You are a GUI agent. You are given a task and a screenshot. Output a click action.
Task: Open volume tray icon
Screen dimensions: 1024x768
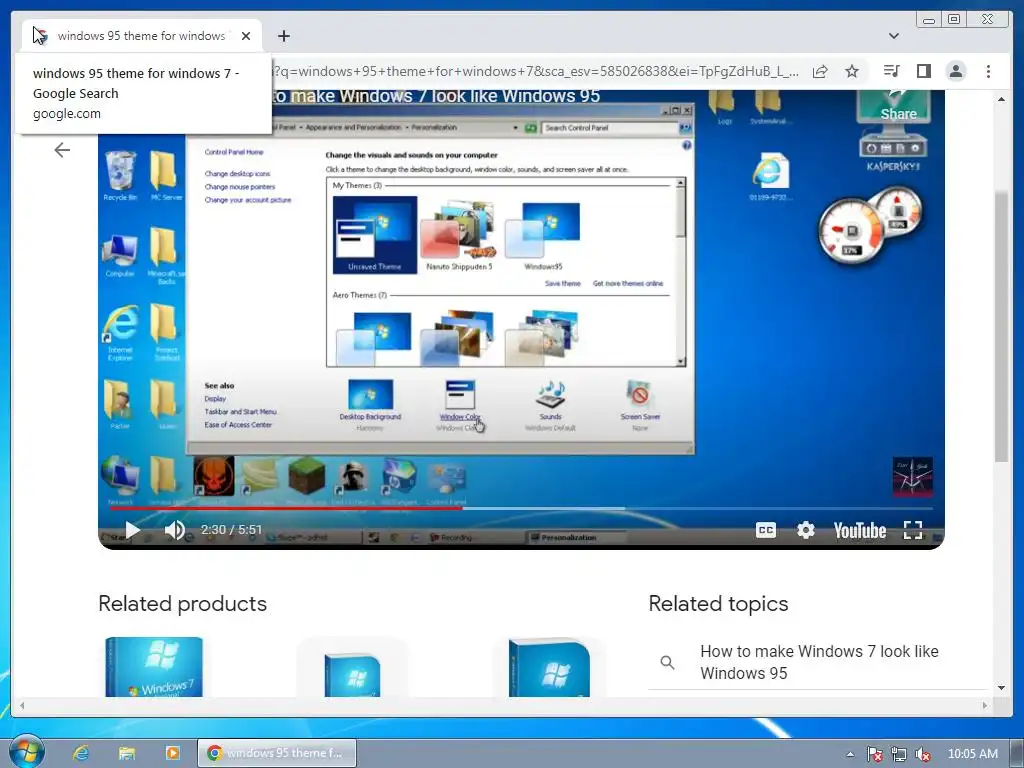pyautogui.click(x=923, y=754)
